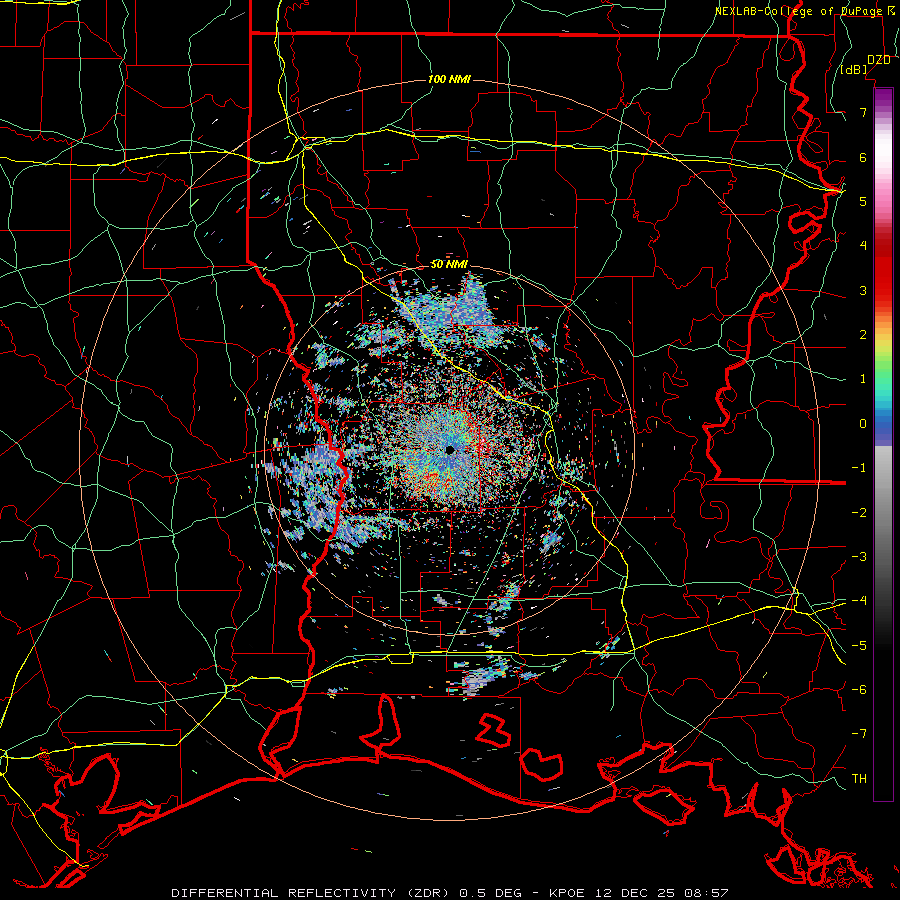Click the "1" tick on the color scale
900x900 pixels.
pos(863,379)
